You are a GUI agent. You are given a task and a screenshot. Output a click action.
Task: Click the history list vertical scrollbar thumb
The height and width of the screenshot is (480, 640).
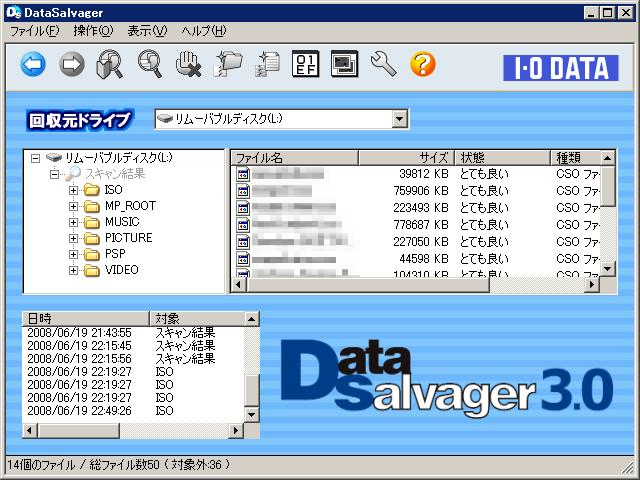(251, 391)
